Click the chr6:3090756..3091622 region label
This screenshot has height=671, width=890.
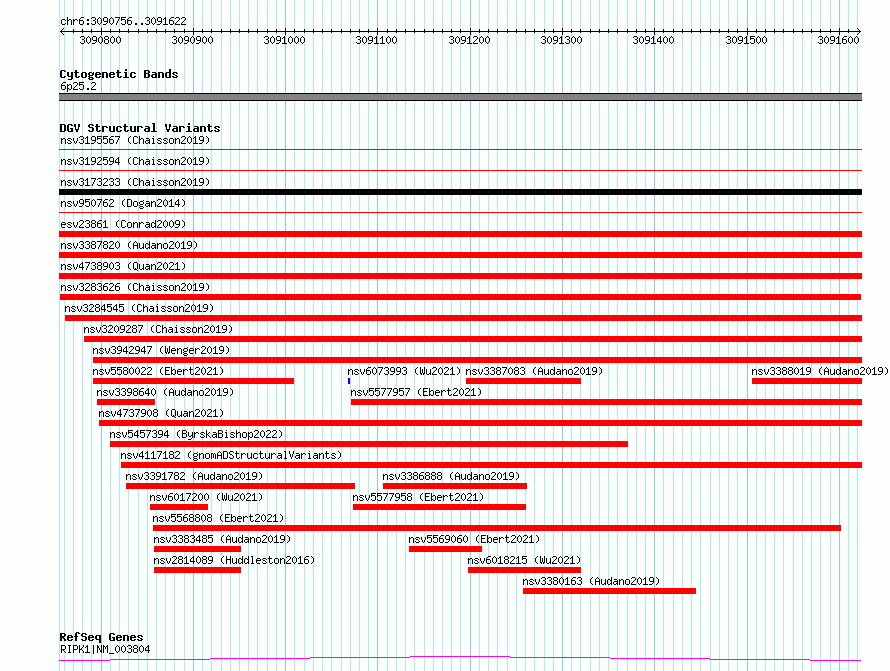click(123, 21)
